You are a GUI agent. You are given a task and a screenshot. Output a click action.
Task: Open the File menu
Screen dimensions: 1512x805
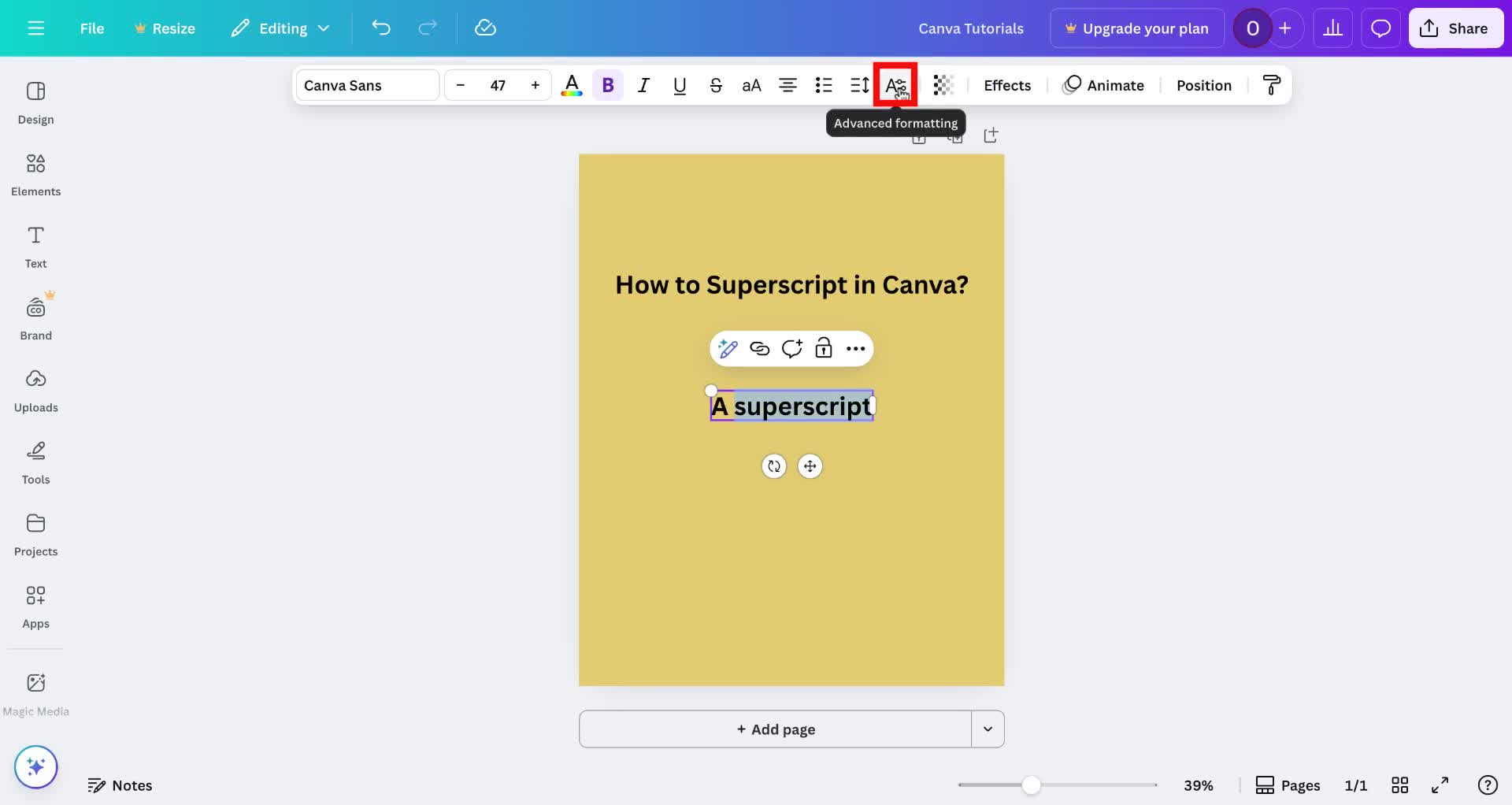(92, 28)
